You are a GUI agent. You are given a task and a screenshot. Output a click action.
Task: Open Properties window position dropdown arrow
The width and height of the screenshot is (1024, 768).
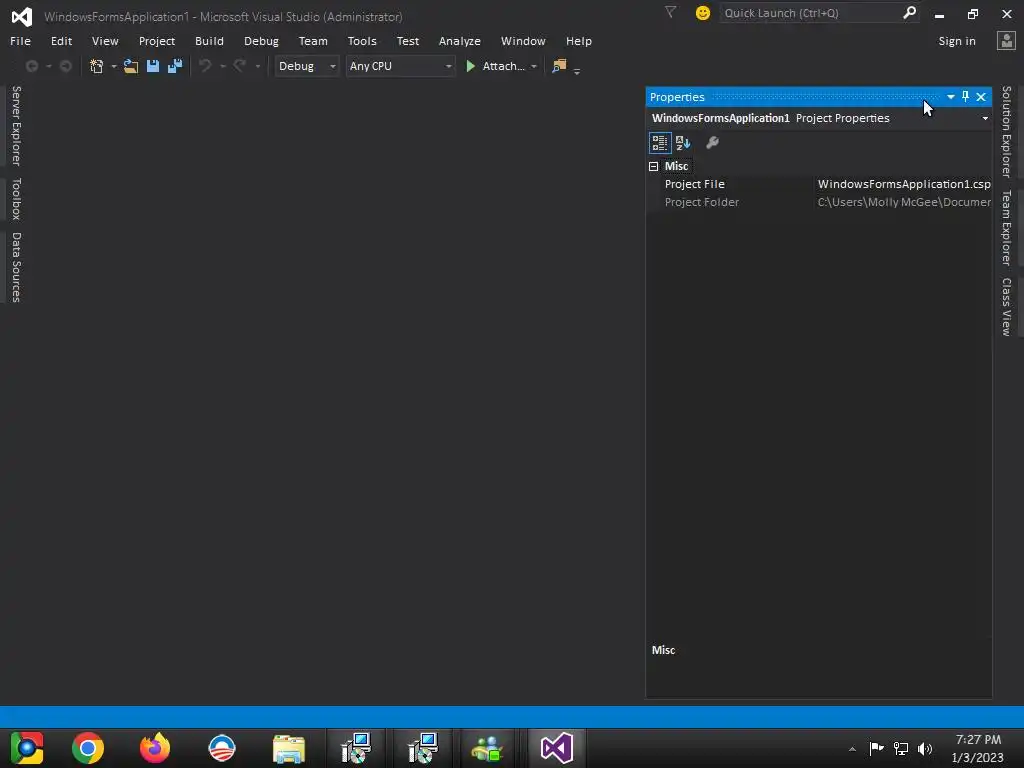coord(950,97)
